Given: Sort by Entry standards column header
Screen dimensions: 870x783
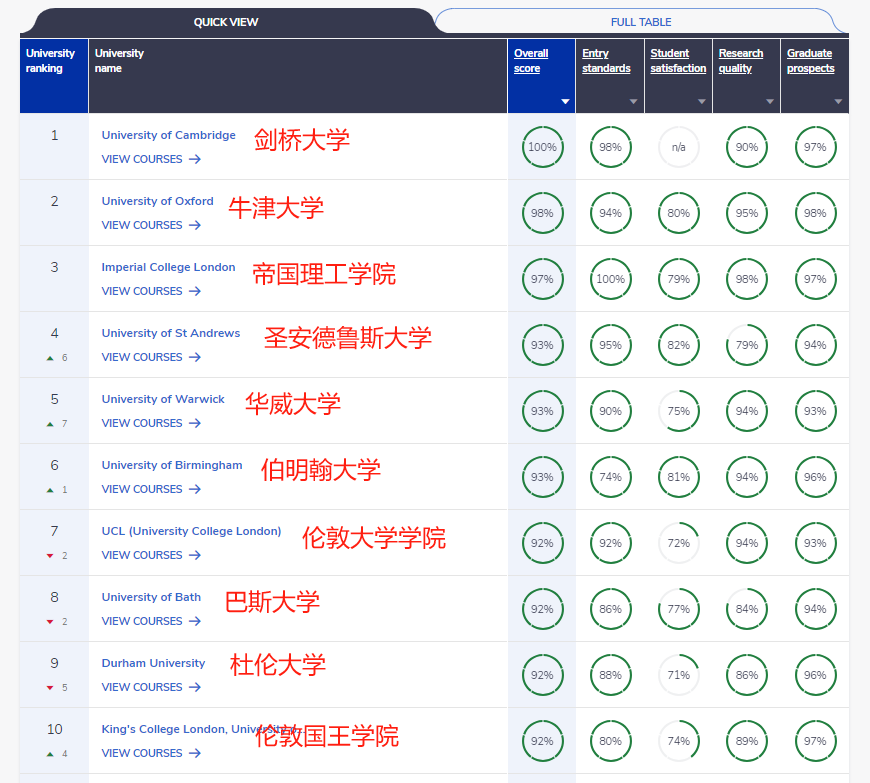Looking at the screenshot, I should click(x=606, y=60).
